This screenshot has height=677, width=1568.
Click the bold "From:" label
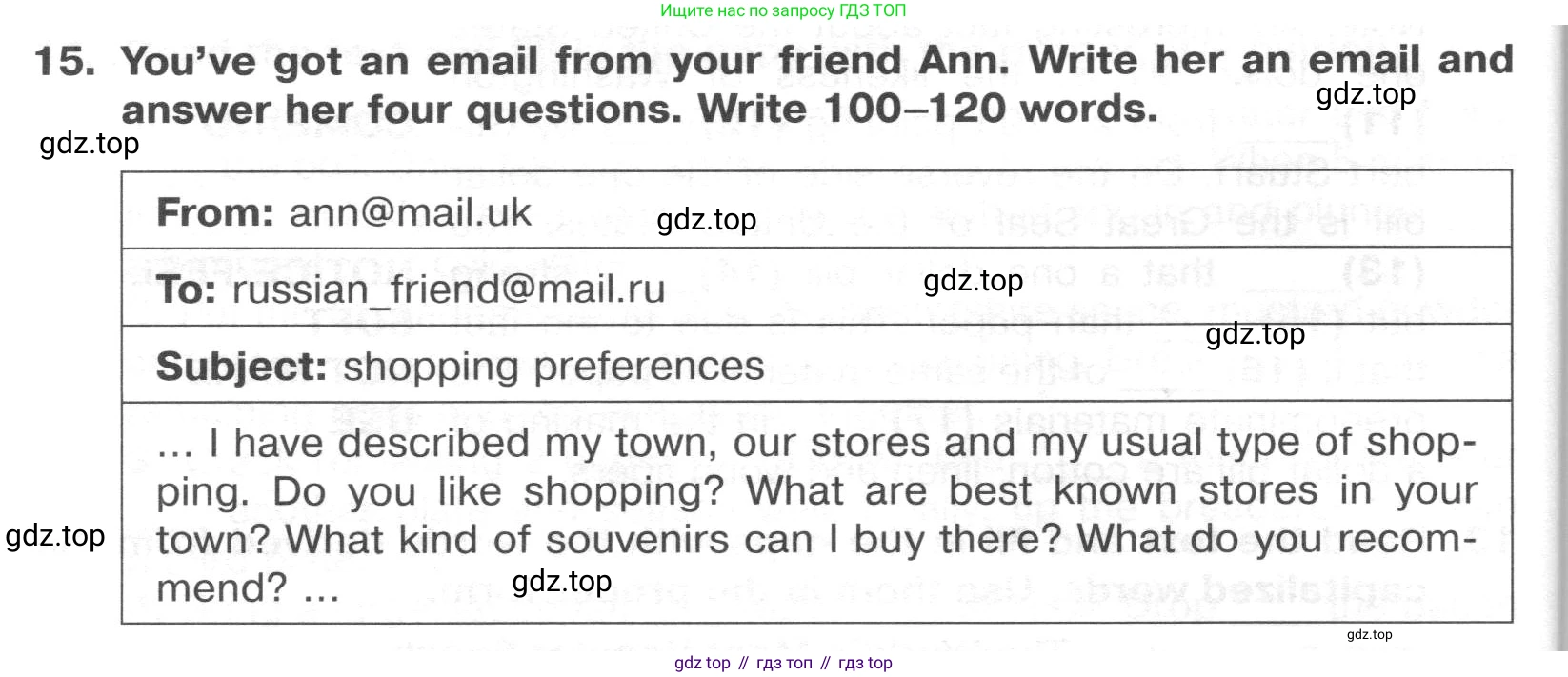(215, 212)
